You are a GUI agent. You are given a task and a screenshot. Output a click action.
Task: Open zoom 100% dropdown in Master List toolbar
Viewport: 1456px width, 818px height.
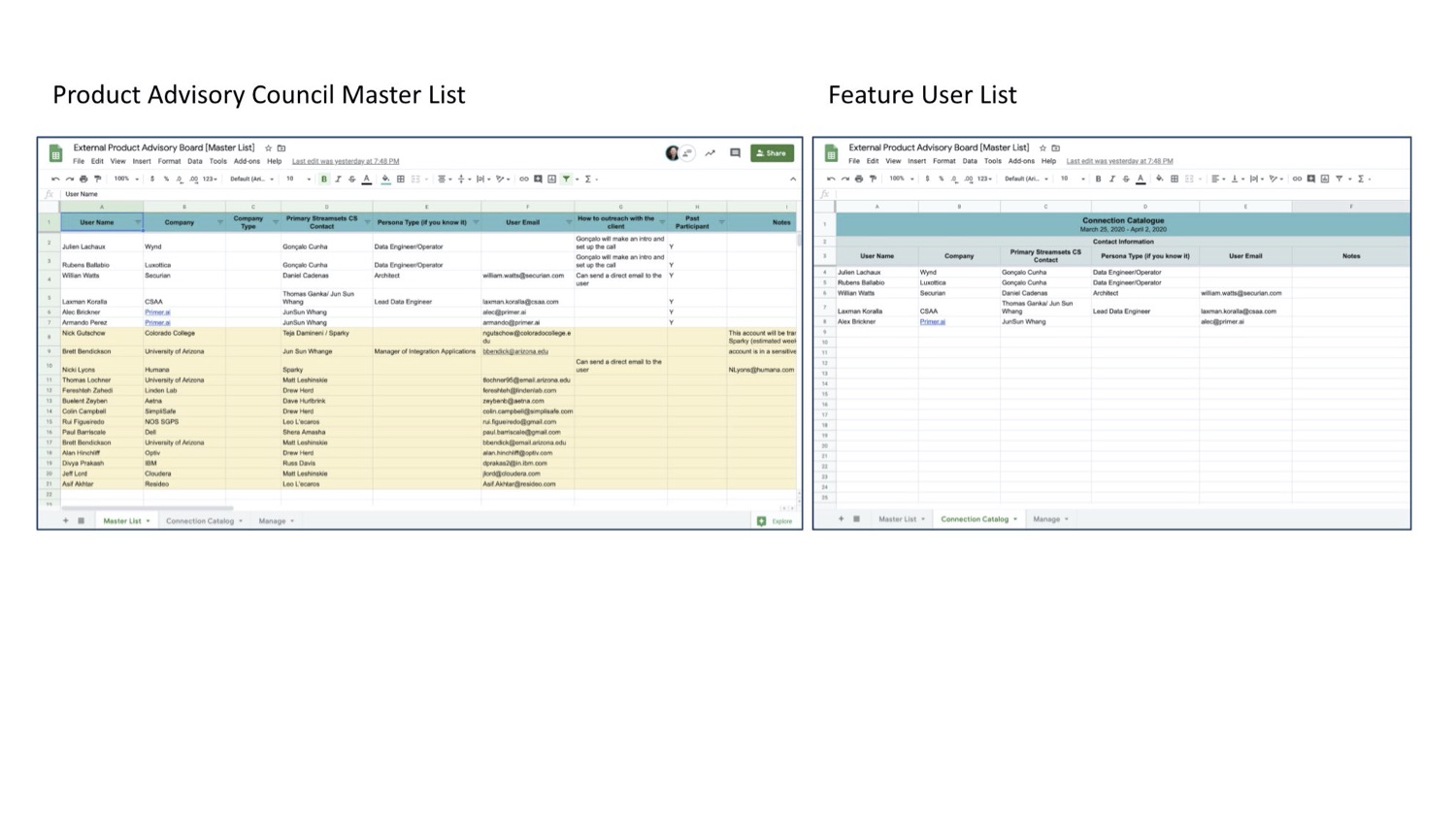tap(126, 179)
